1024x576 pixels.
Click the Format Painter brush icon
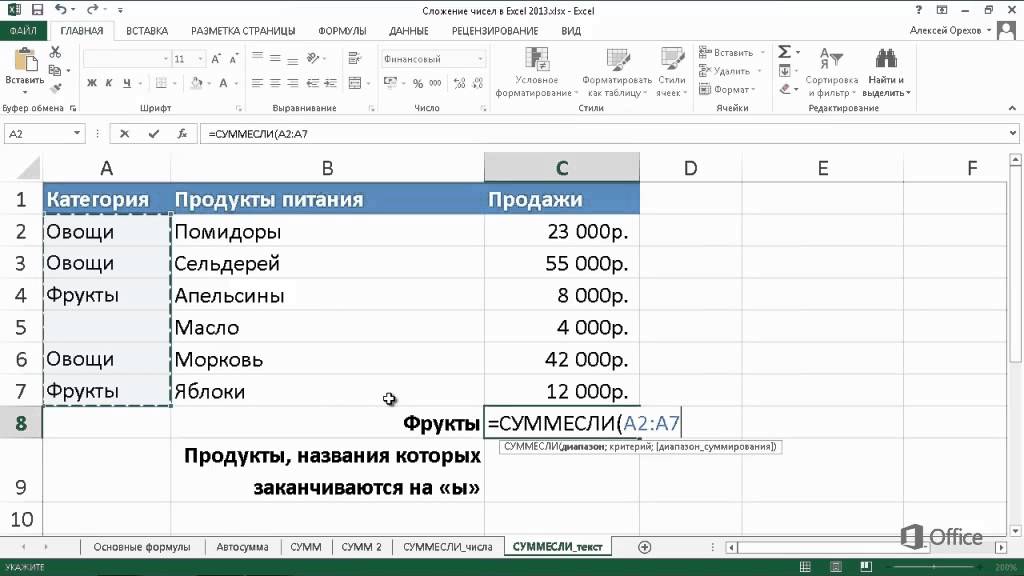point(56,88)
